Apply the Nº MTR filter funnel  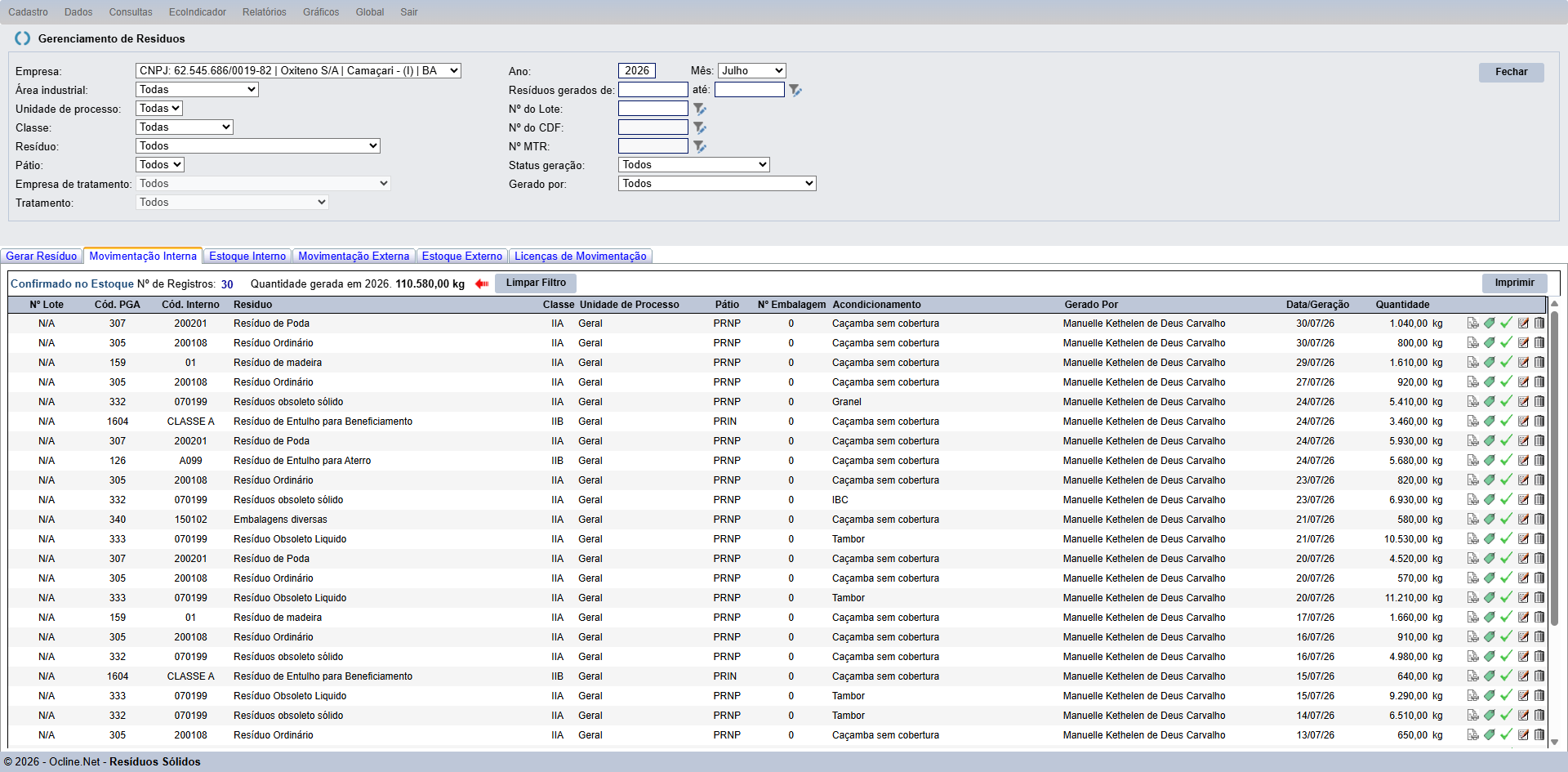[x=700, y=146]
